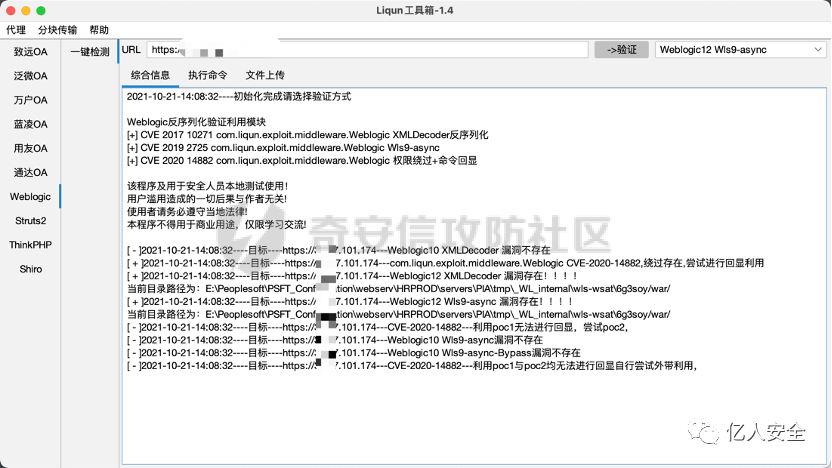Click the Weblogic反序列化验证利用模块 heading line

tap(196, 122)
